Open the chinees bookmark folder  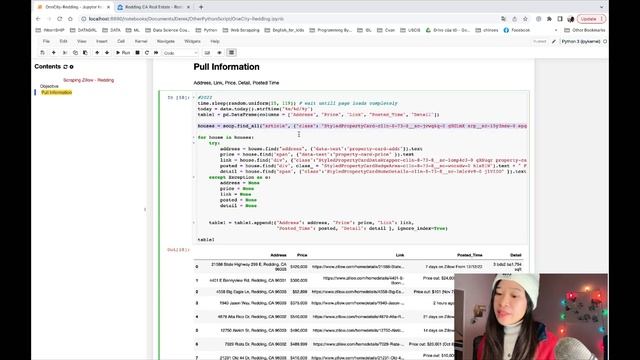487,30
